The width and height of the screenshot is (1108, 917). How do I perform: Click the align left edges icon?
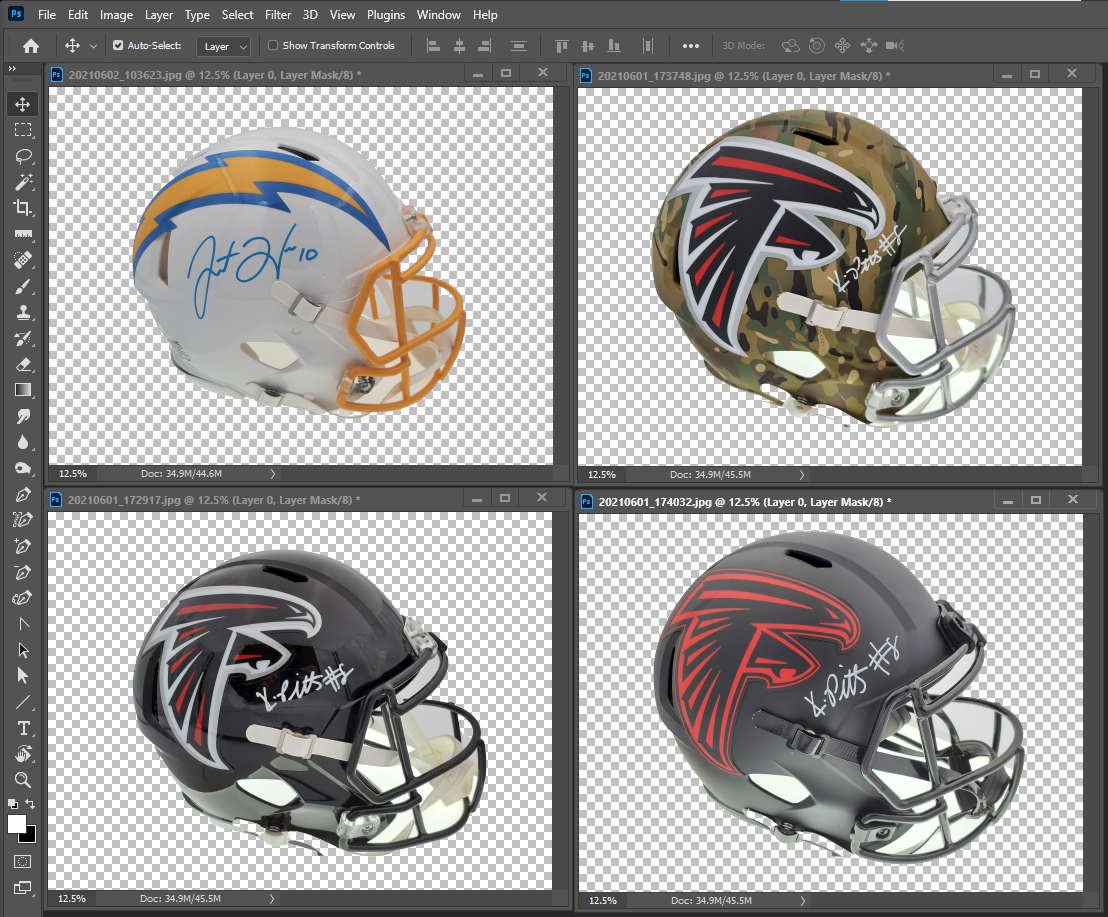pos(433,45)
